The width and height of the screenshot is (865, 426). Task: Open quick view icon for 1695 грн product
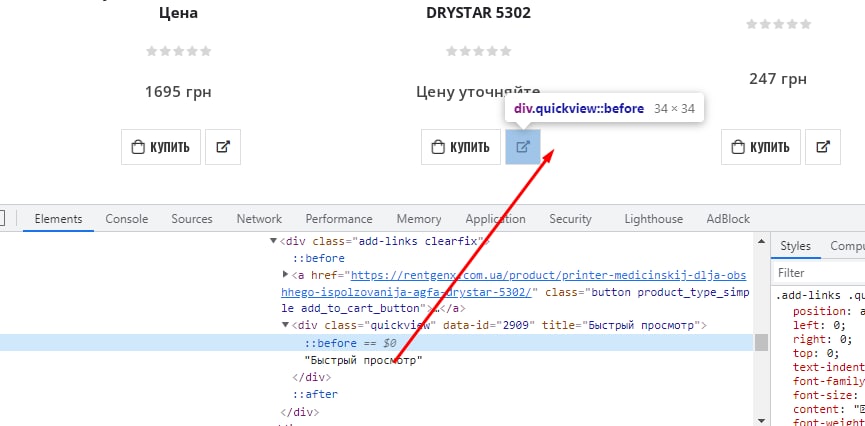pos(223,147)
